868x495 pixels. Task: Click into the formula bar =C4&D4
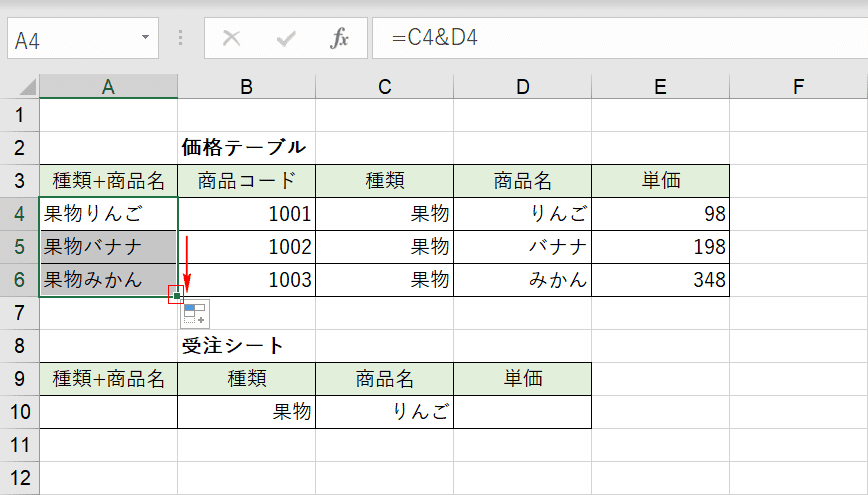pyautogui.click(x=620, y=38)
